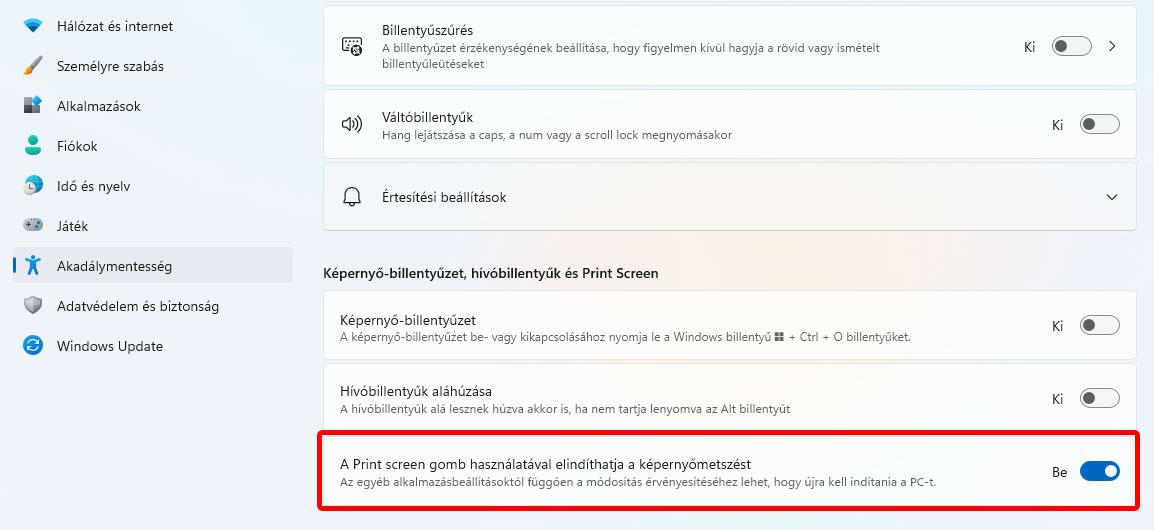Viewport: 1154px width, 530px height.
Task: Open Billentyűszűrés details with right arrow
Action: 1112,46
